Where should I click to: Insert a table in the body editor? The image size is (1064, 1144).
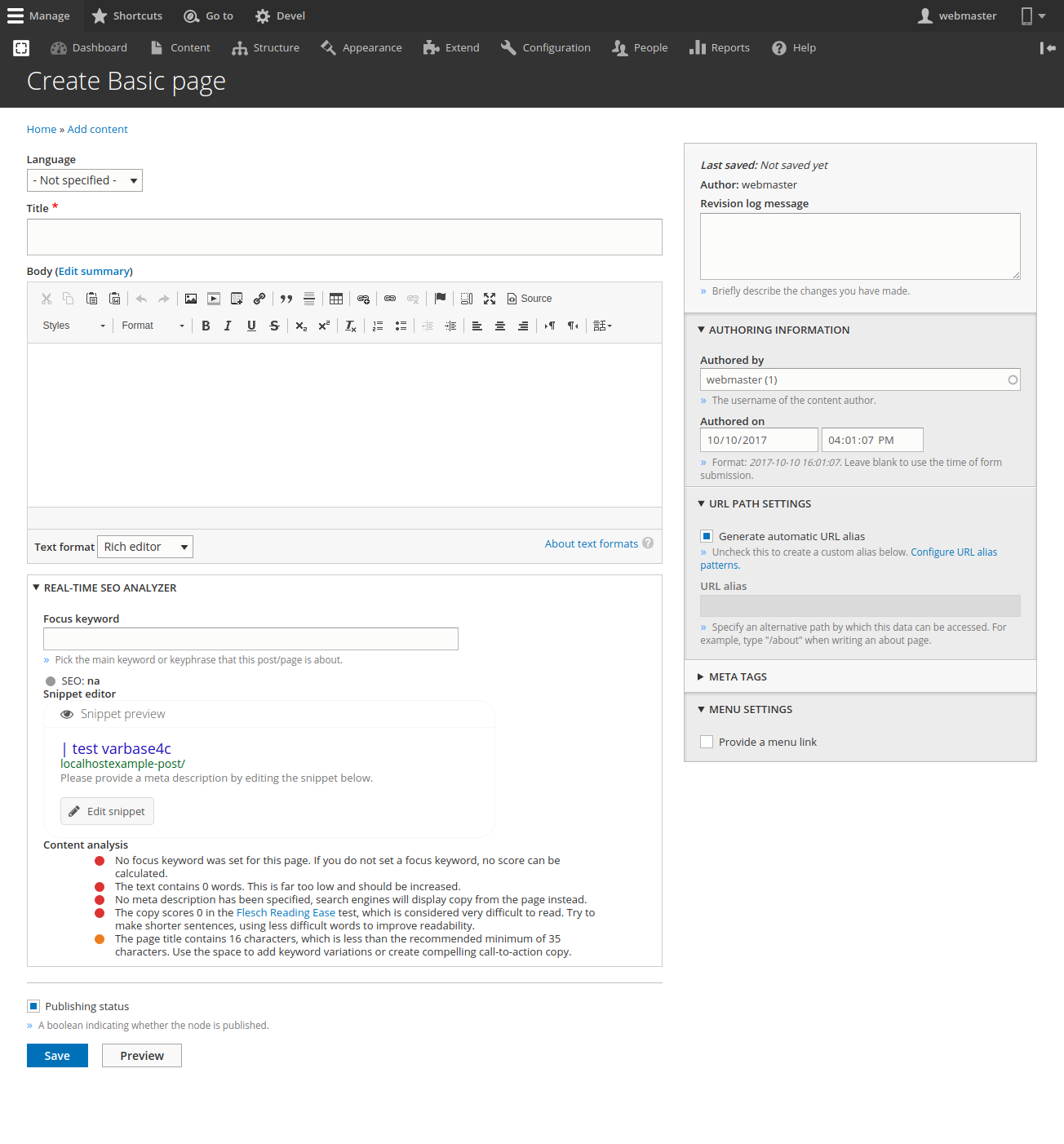[x=336, y=299]
